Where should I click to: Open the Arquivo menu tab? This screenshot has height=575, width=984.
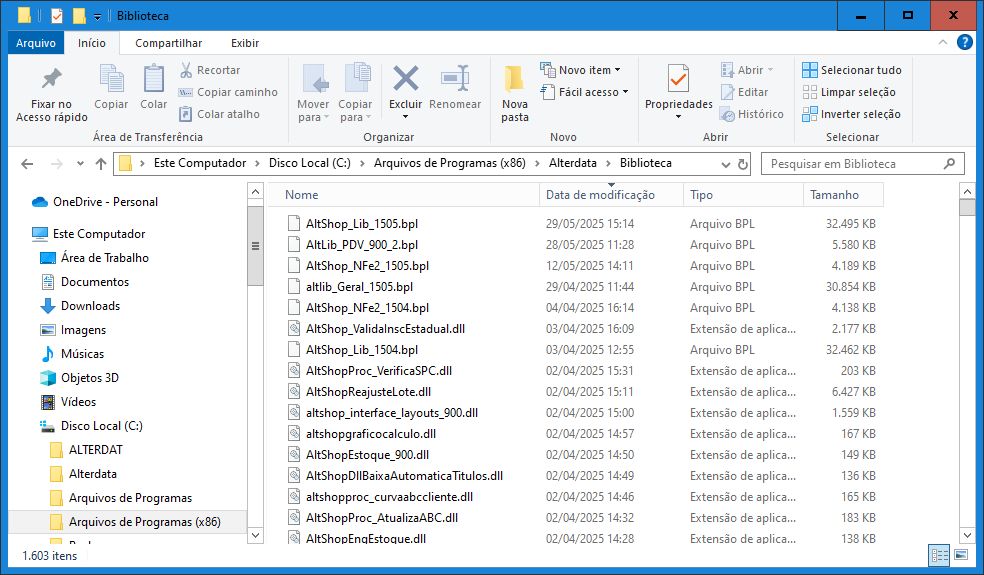(x=36, y=43)
